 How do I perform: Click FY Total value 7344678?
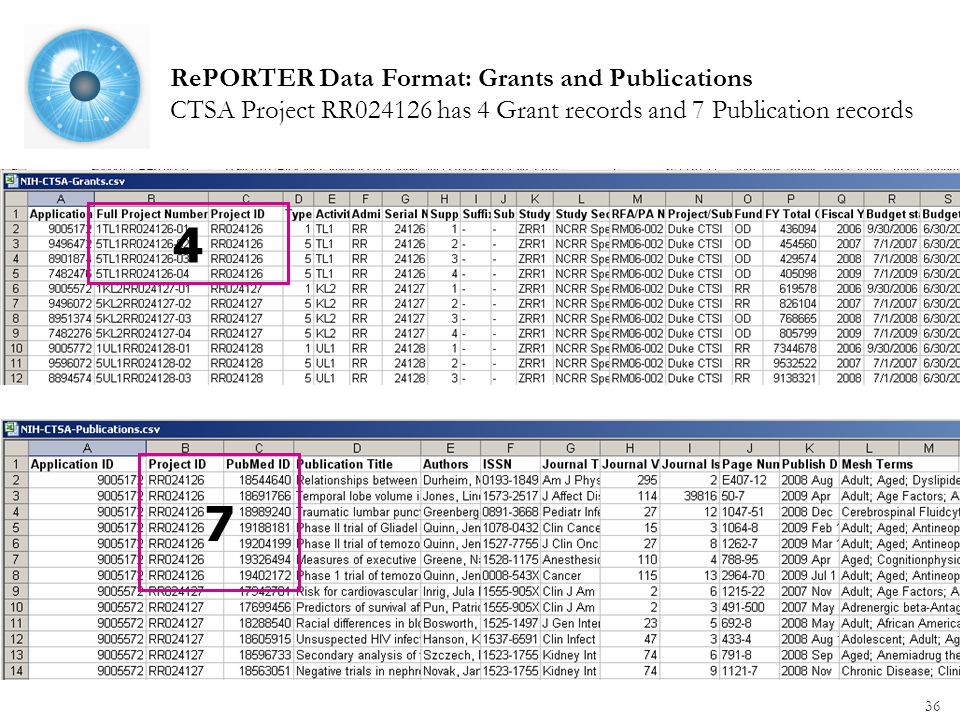click(790, 348)
